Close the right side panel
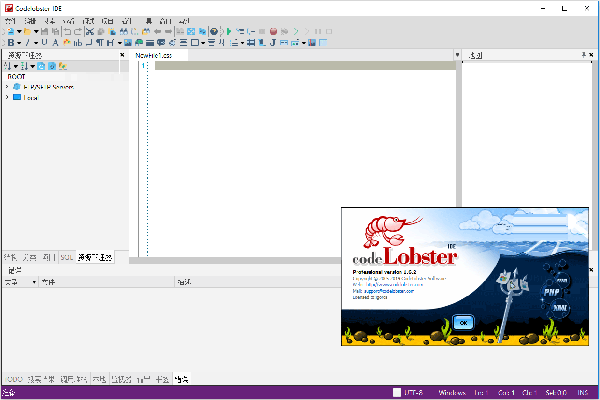Viewport: 600px width, 400px height. (x=591, y=55)
